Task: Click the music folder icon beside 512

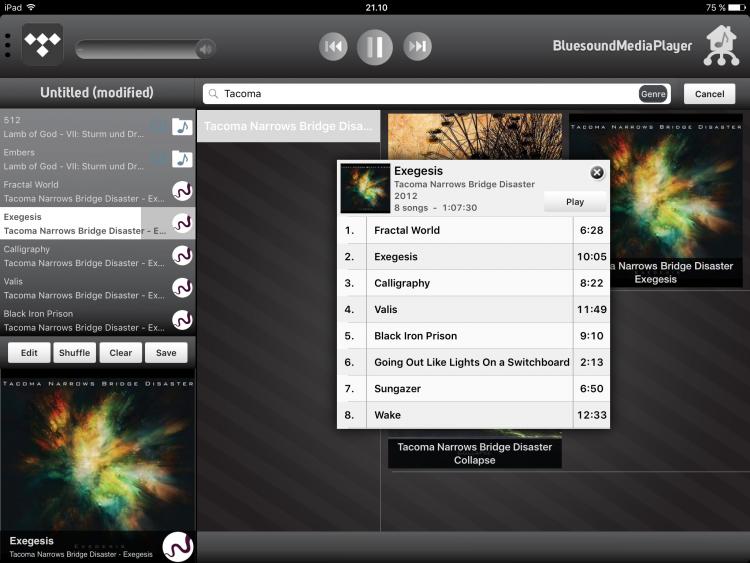Action: (182, 127)
